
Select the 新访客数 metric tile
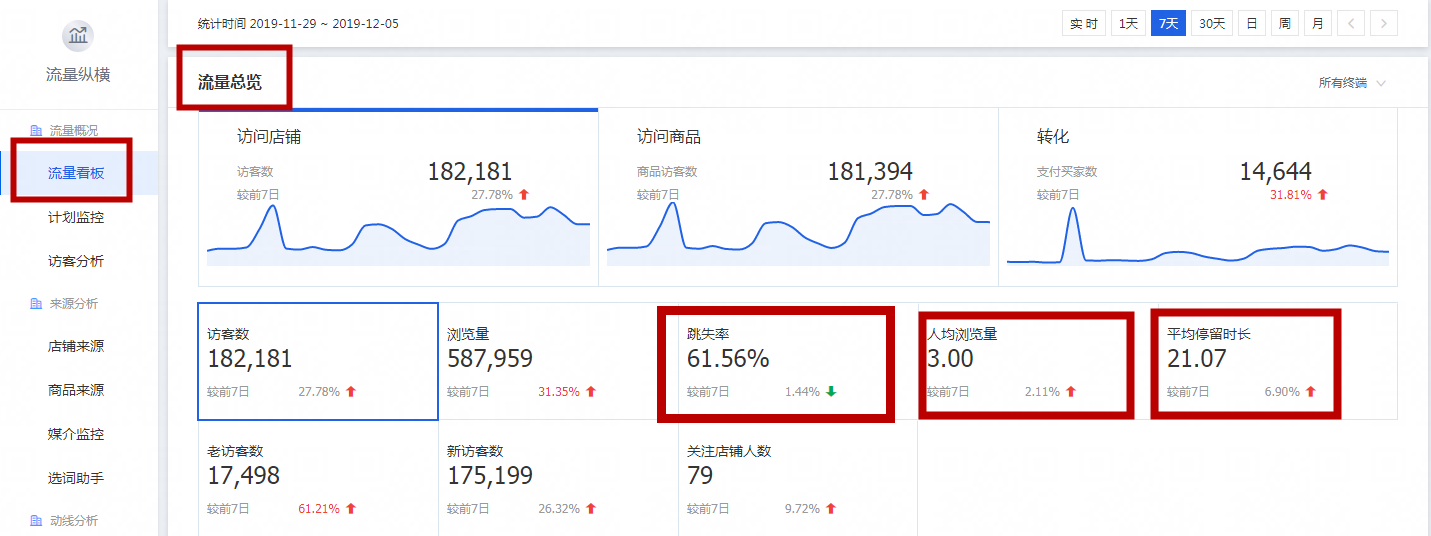558,479
